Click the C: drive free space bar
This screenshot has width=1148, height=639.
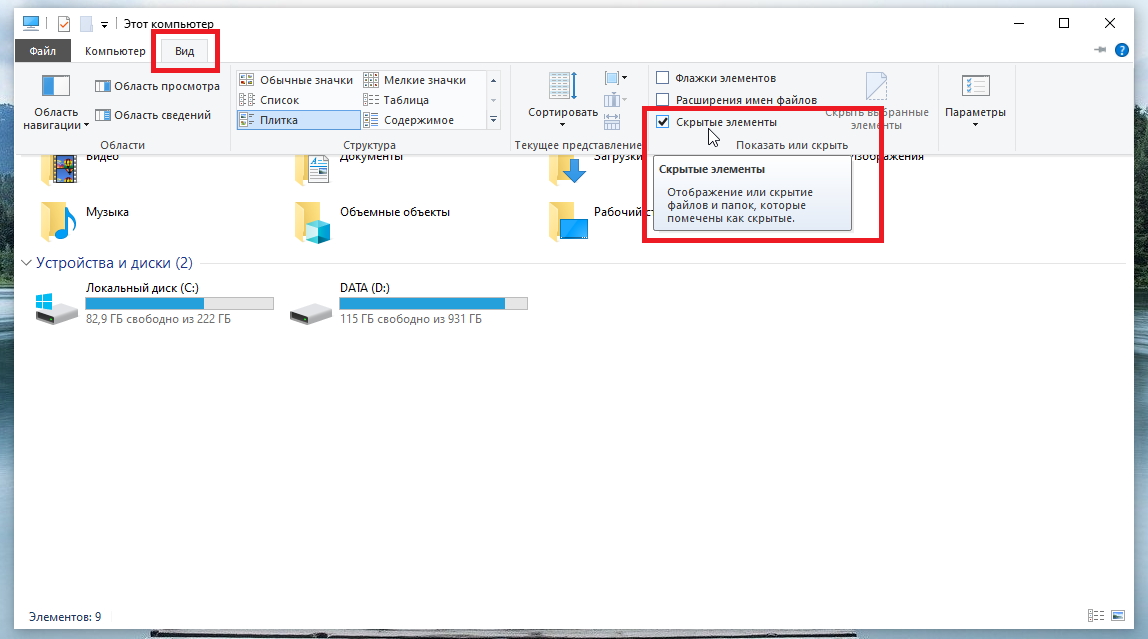point(179,303)
